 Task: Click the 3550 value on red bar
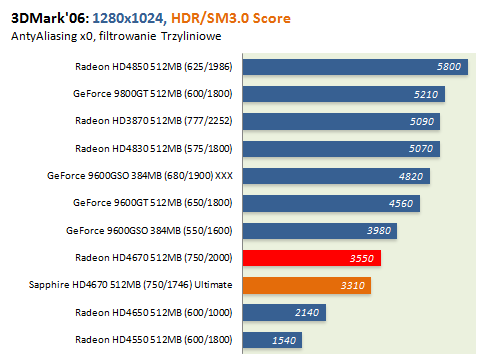point(362,259)
